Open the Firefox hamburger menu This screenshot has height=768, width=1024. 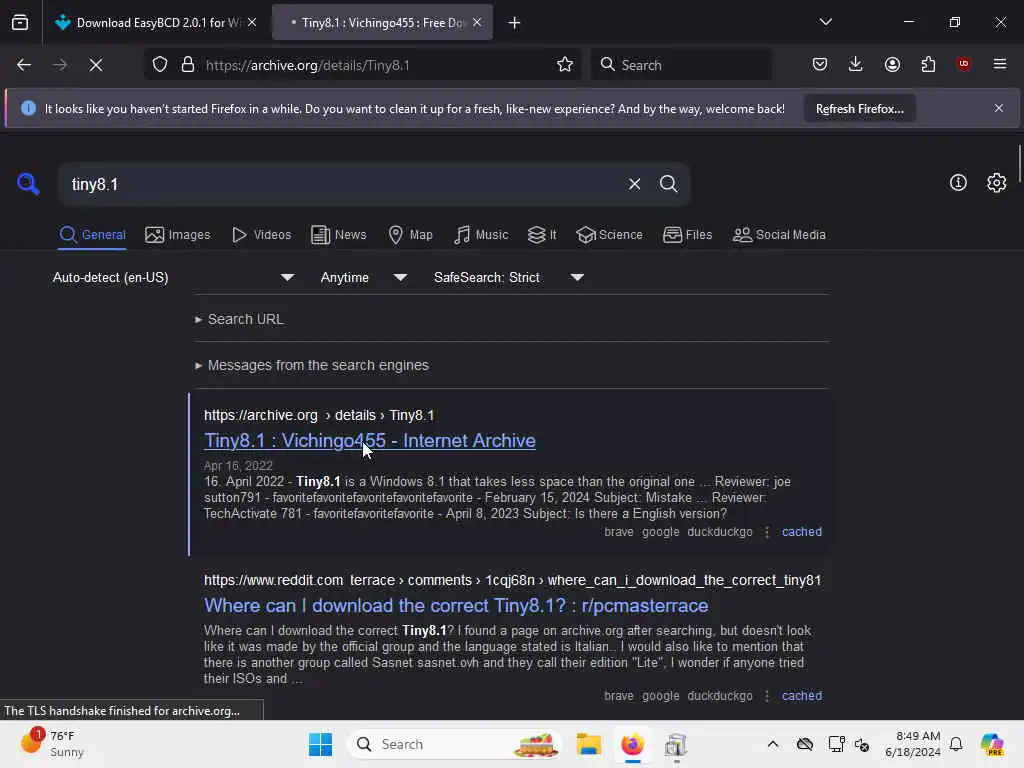coord(1000,64)
